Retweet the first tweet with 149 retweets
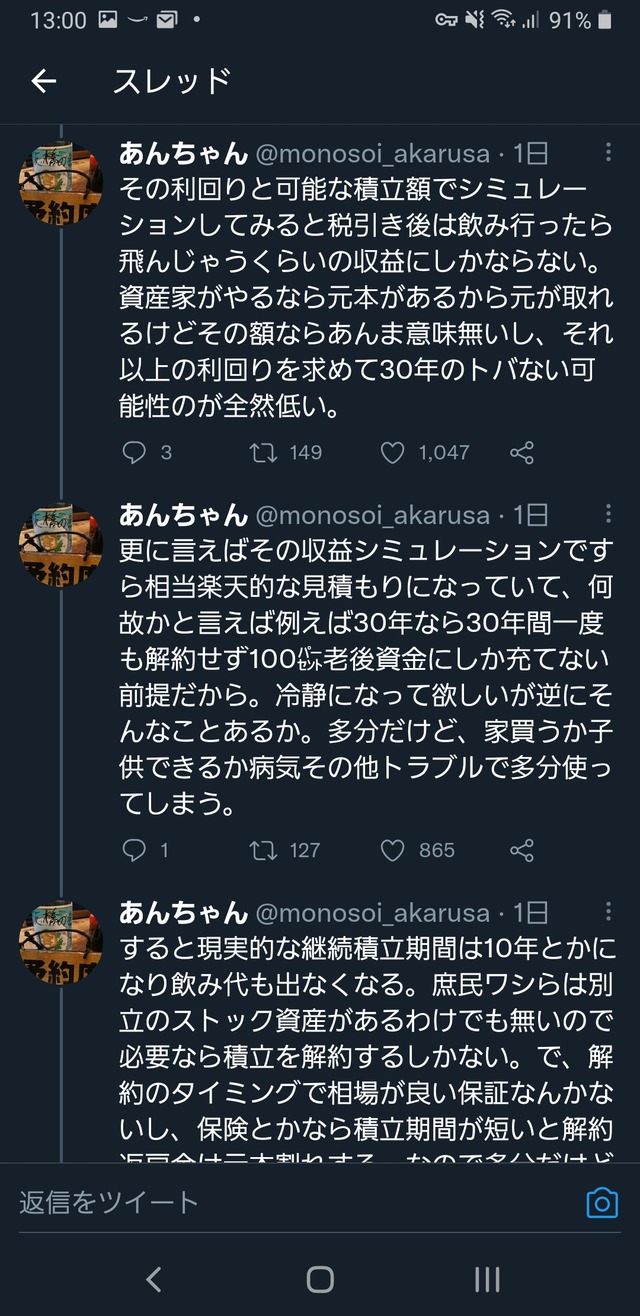 tap(263, 453)
